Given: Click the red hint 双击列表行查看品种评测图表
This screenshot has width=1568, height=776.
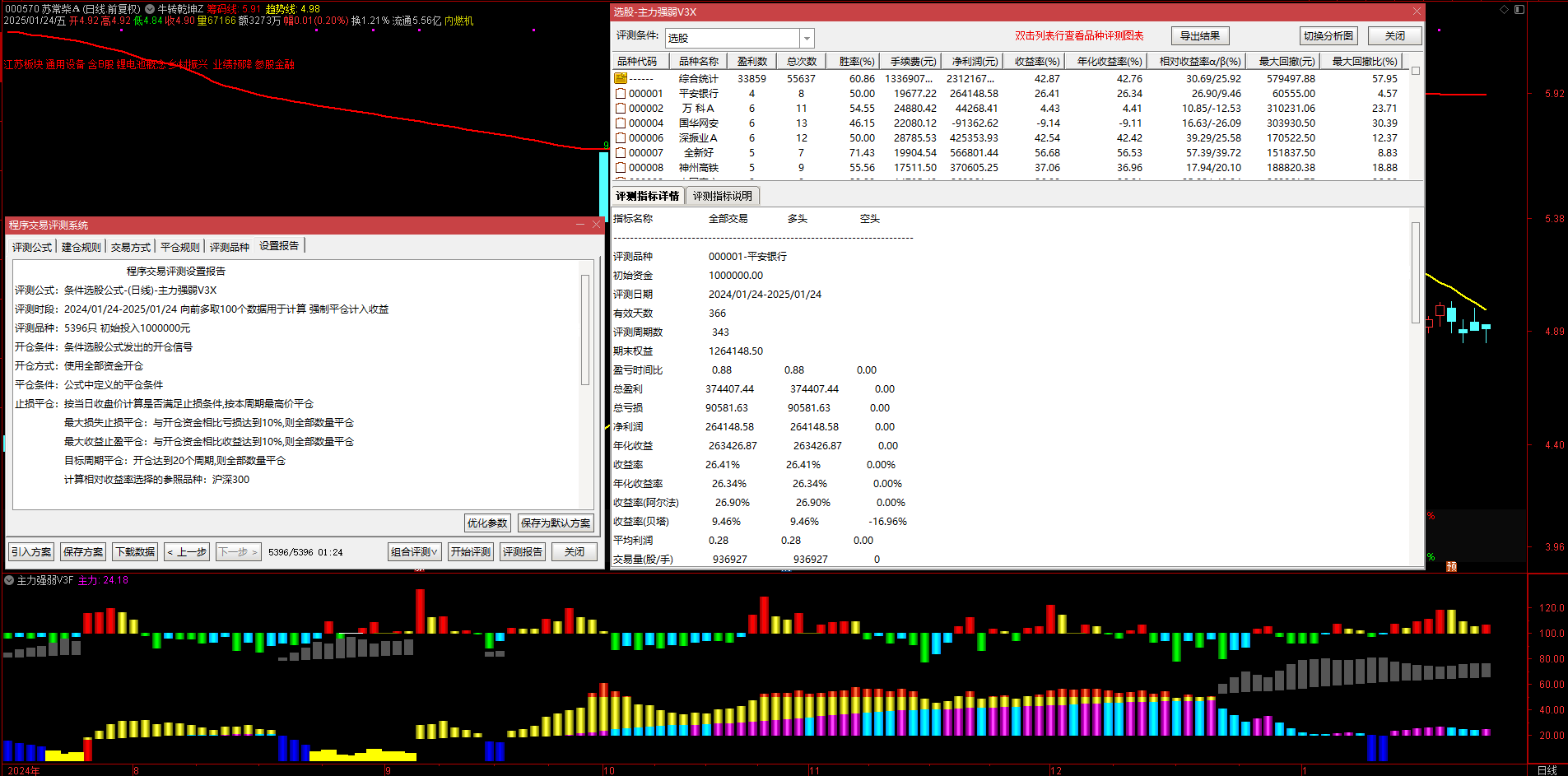Looking at the screenshot, I should 1079,35.
